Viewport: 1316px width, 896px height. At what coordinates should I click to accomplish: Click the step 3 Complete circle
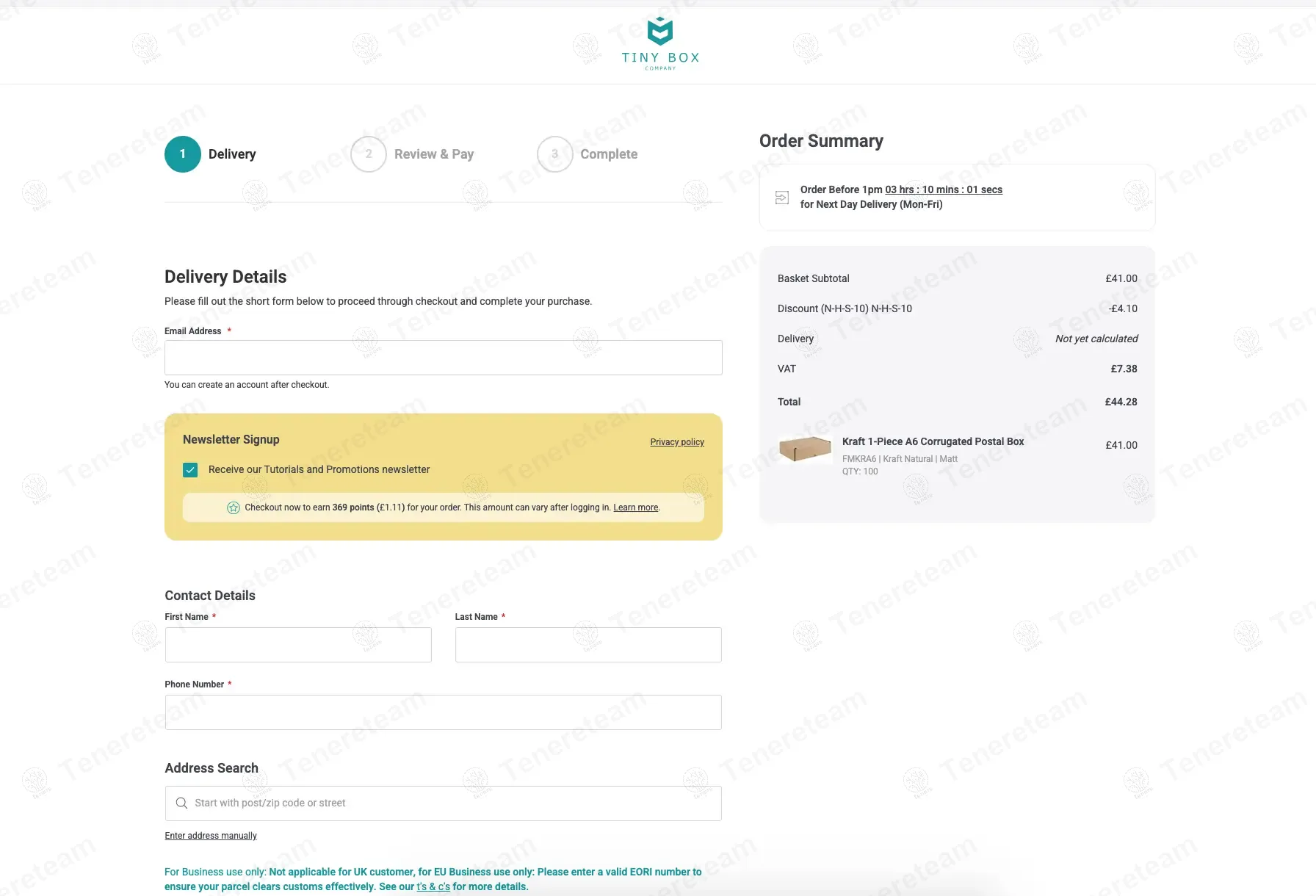click(x=555, y=154)
